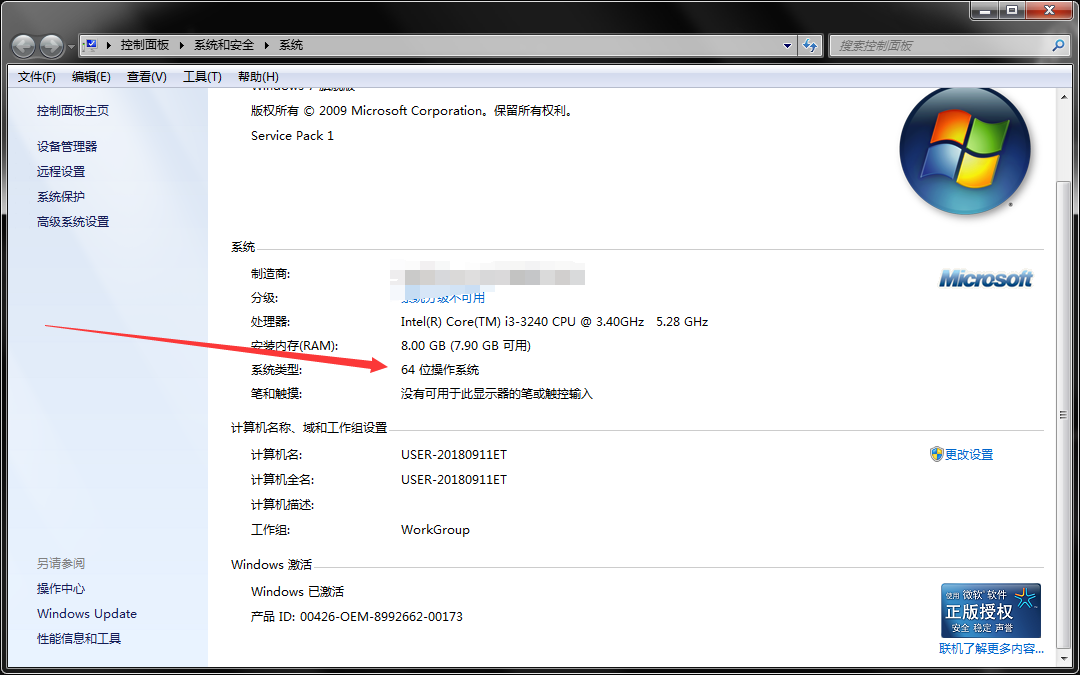Click the system rating link beside 分级
The image size is (1080, 675).
(x=444, y=298)
